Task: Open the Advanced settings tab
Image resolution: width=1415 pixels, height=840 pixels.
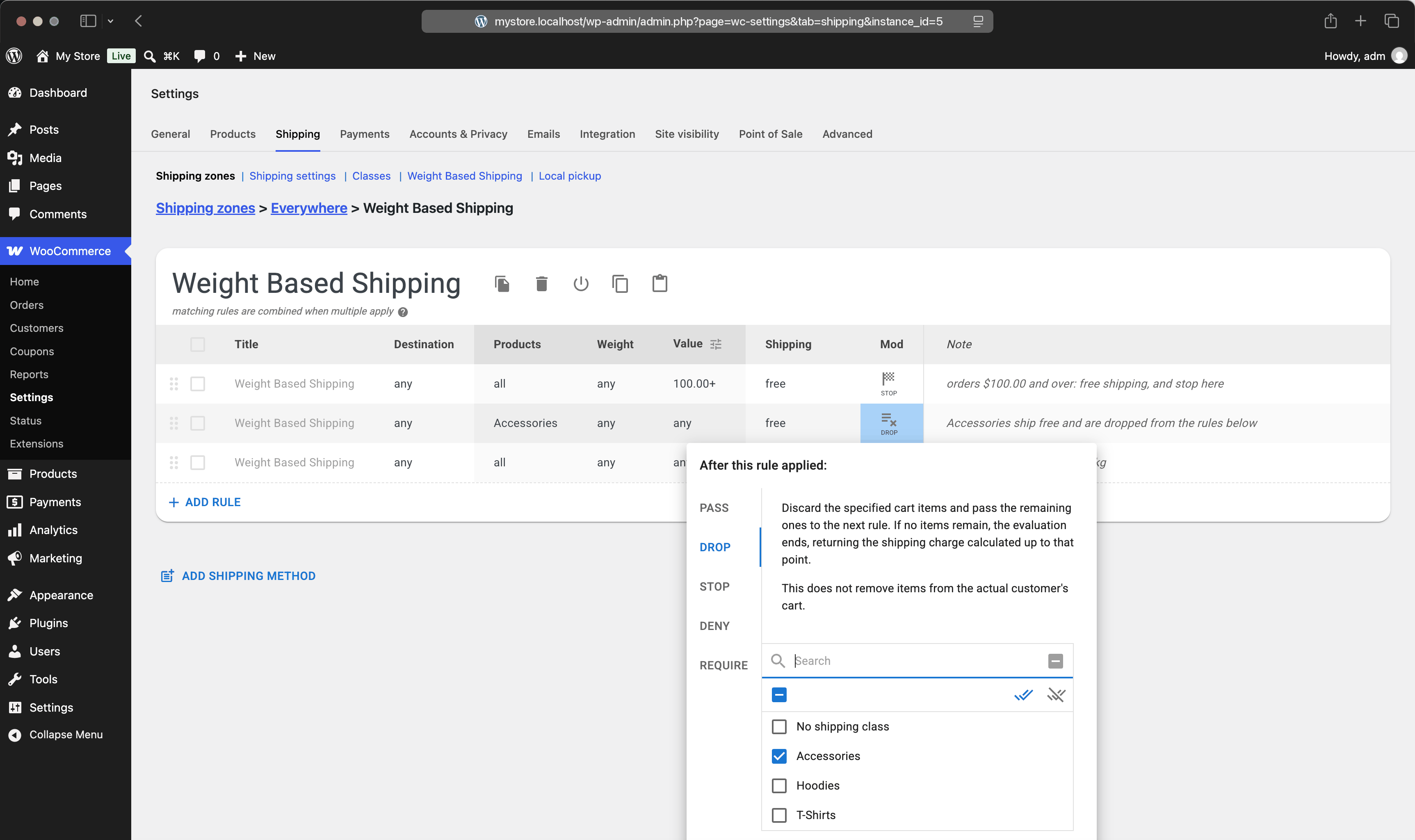Action: pos(847,134)
